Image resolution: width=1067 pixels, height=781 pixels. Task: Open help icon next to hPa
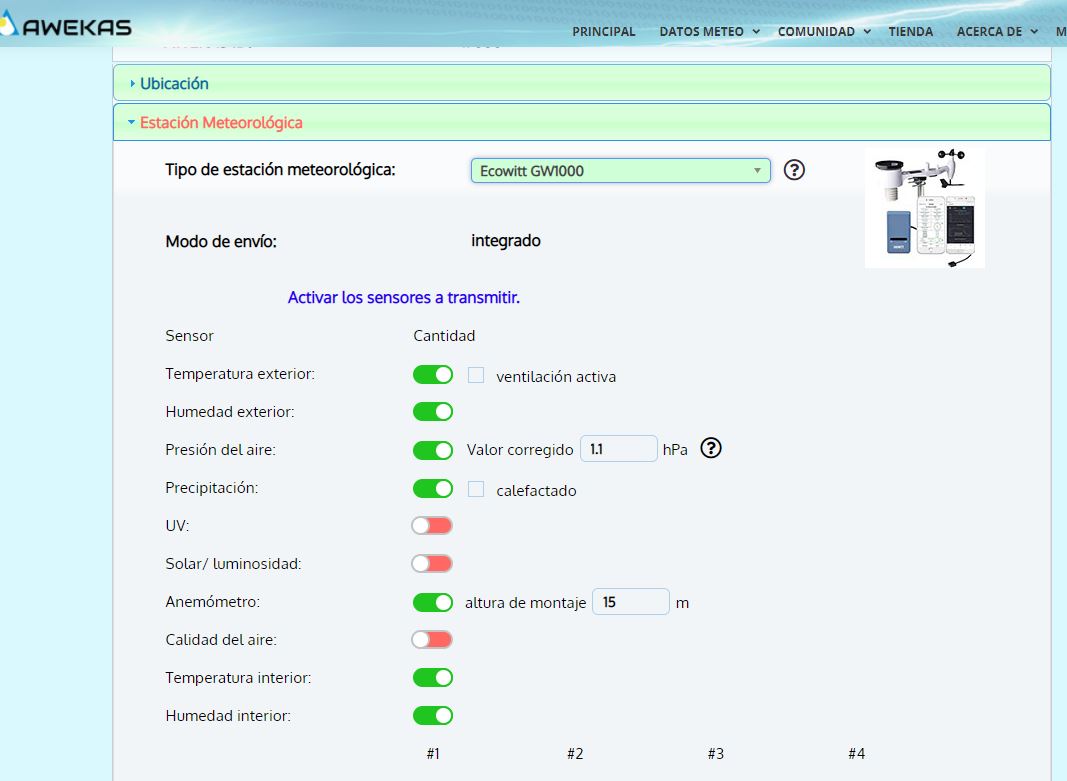coord(710,448)
